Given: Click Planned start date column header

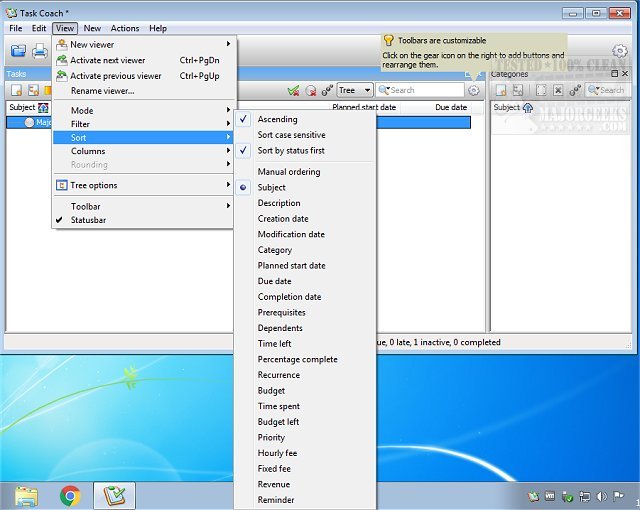Looking at the screenshot, I should (x=364, y=107).
